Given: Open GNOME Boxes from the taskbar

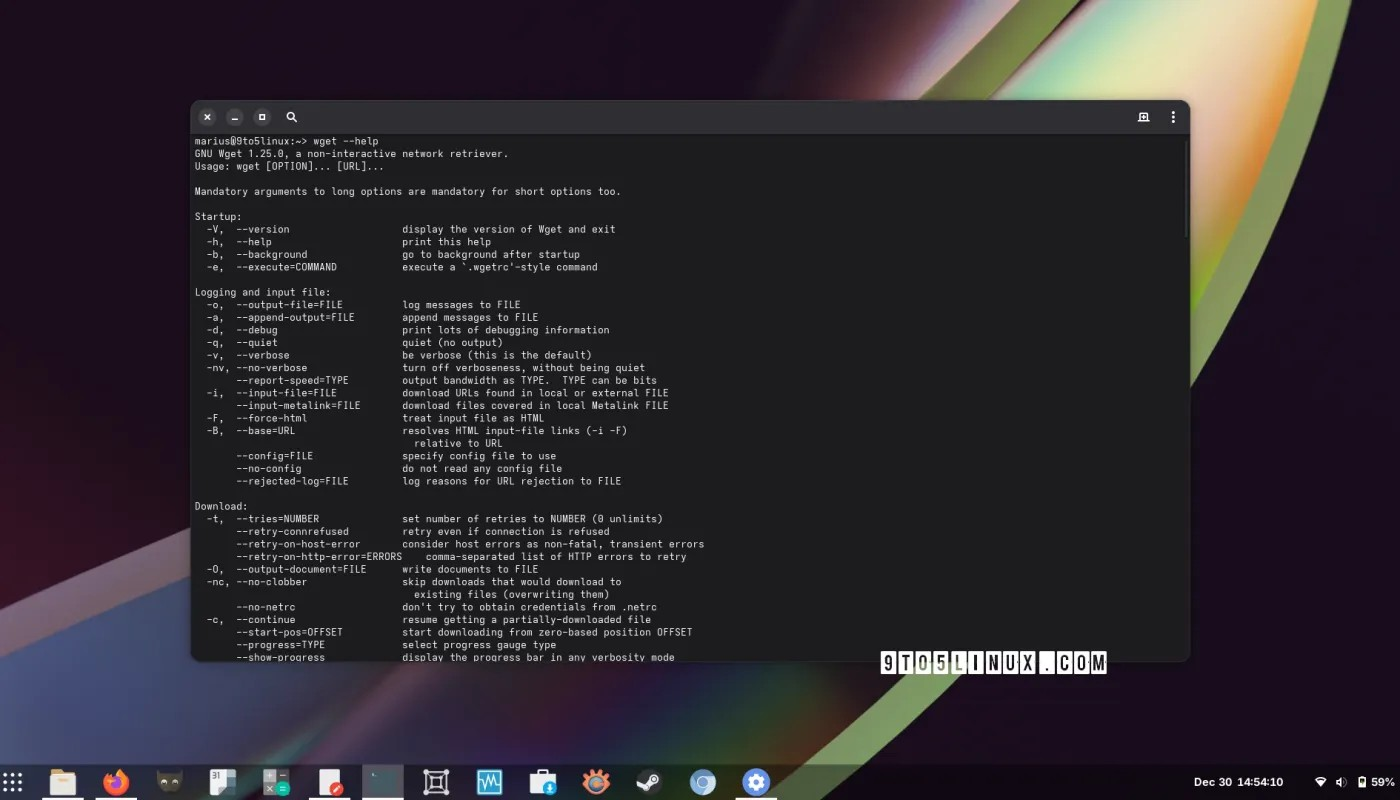Looking at the screenshot, I should (435, 781).
